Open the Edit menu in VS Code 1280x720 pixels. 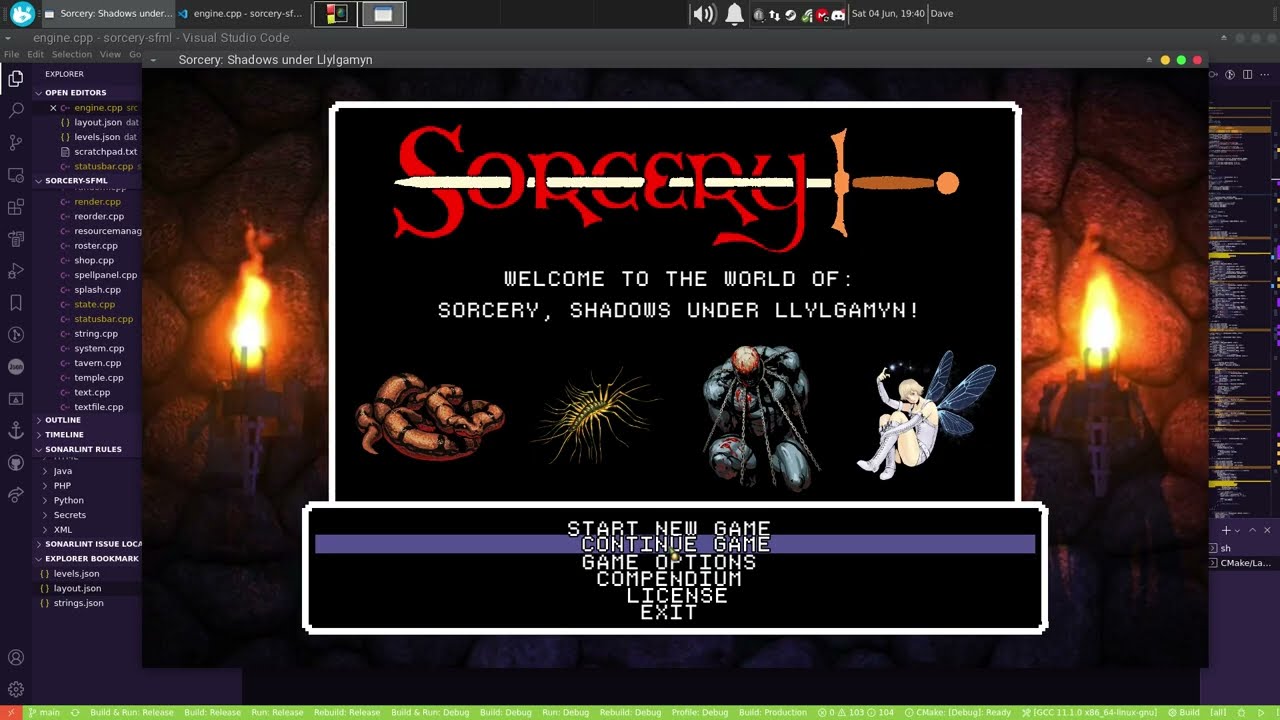pos(35,54)
